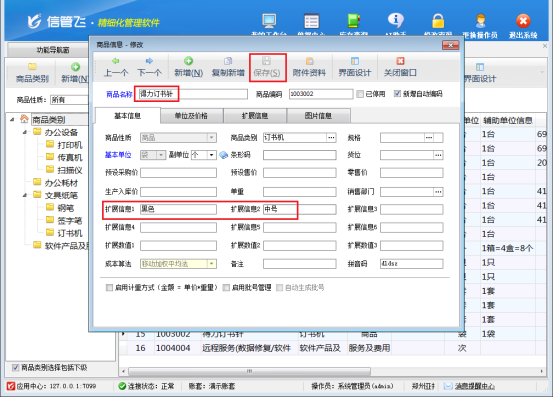554x398 pixels.
Task: Open 货位 picker ellipsis button
Action: pyautogui.click(x=438, y=155)
